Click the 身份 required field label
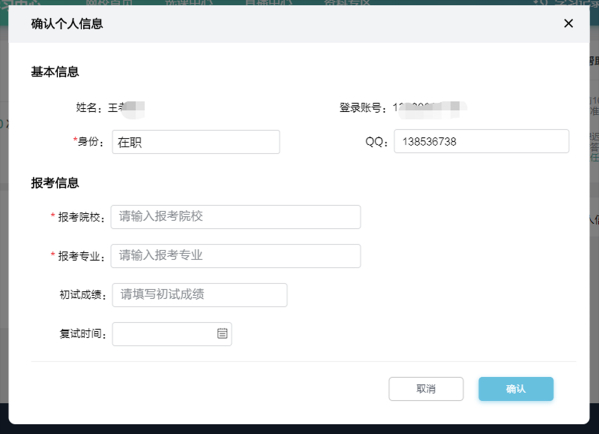This screenshot has height=434, width=599. pos(88,142)
